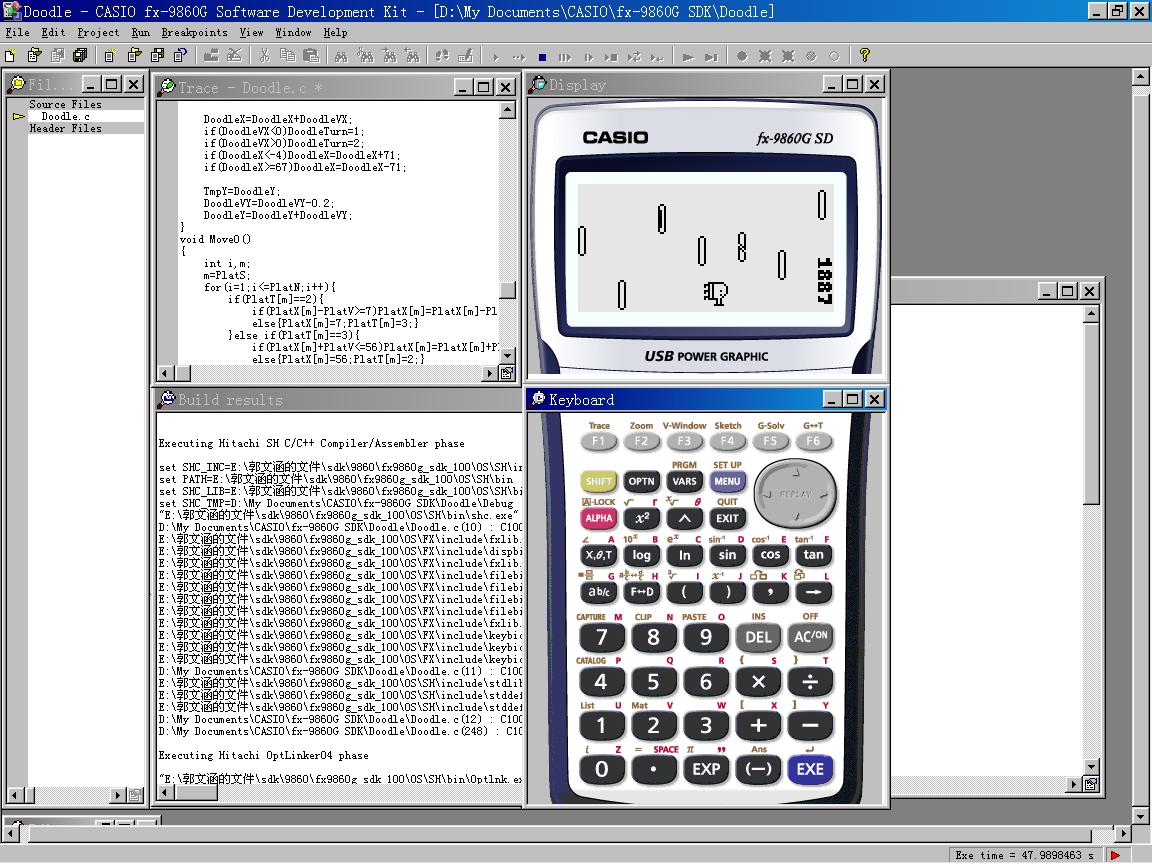Click the number 7 key
Screen dimensions: 1152x864
(x=601, y=637)
